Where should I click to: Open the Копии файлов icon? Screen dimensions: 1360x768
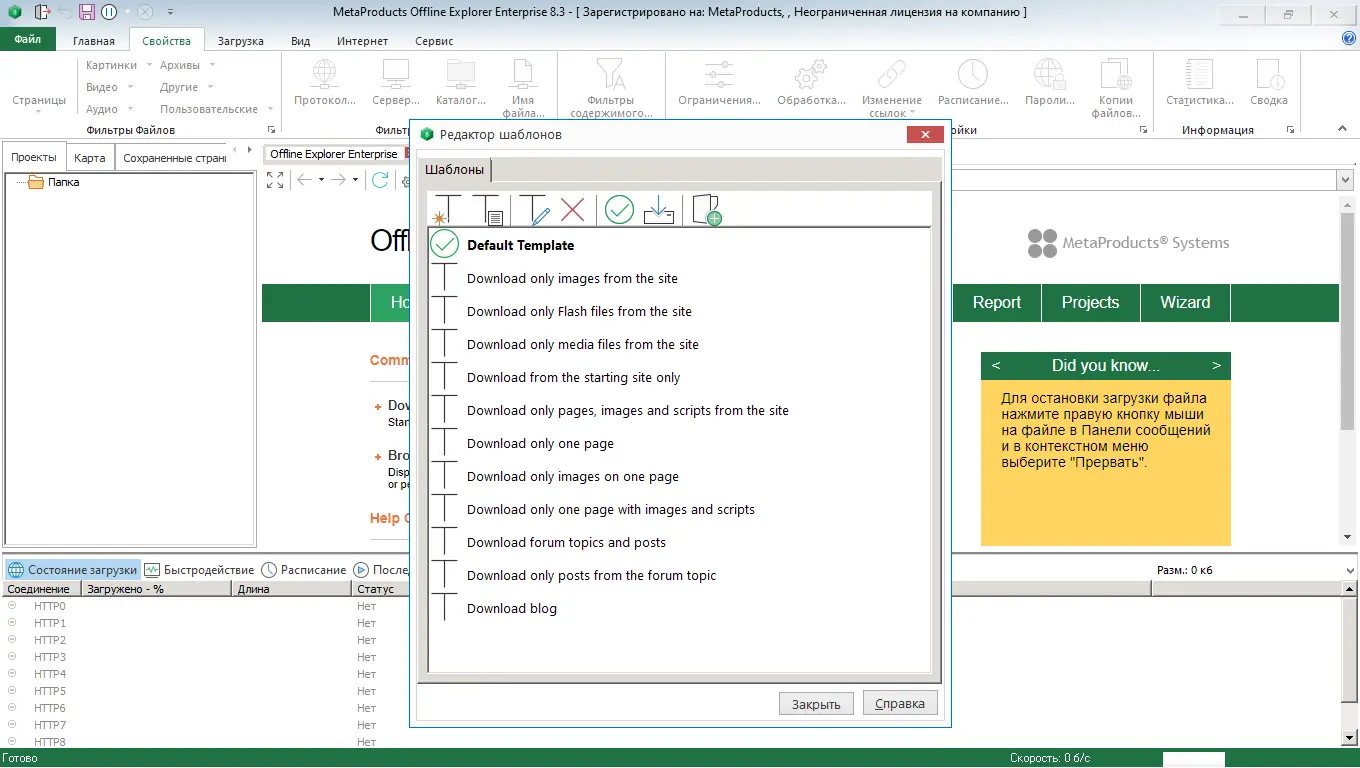pyautogui.click(x=1116, y=88)
